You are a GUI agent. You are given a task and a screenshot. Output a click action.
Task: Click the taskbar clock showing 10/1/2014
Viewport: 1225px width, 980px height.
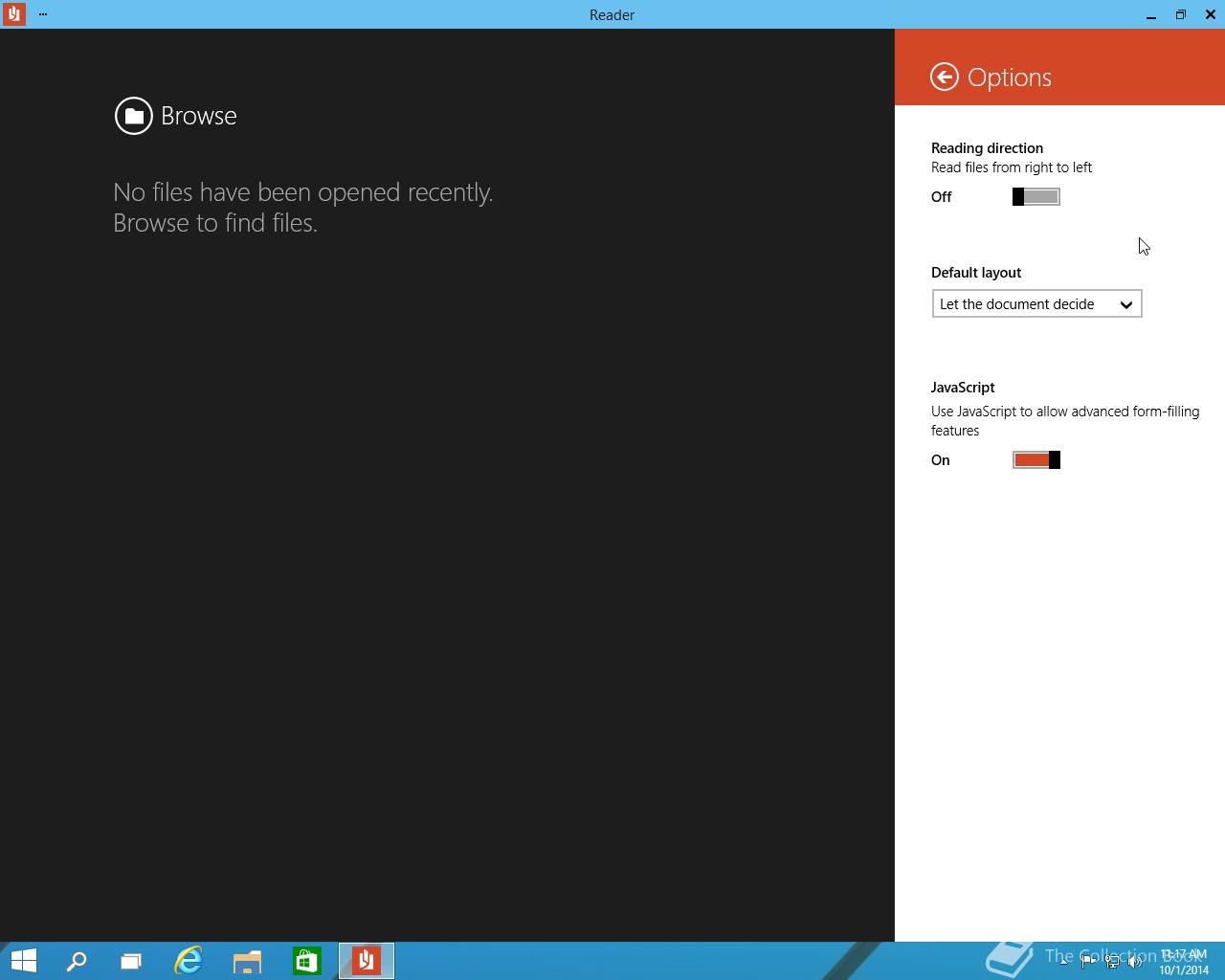tap(1184, 962)
